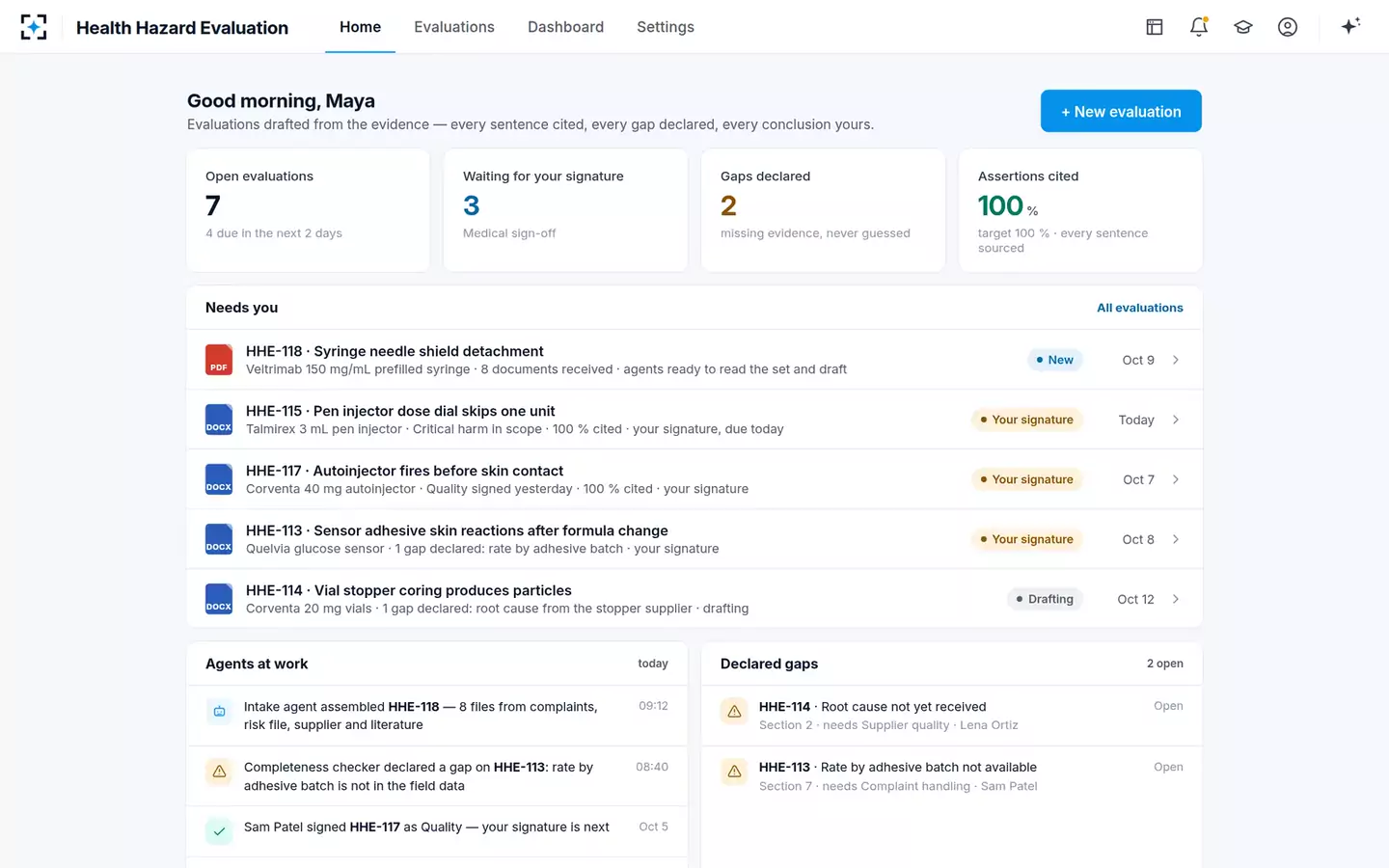This screenshot has width=1389, height=868.
Task: Open the Dashboard tab
Action: click(x=565, y=27)
